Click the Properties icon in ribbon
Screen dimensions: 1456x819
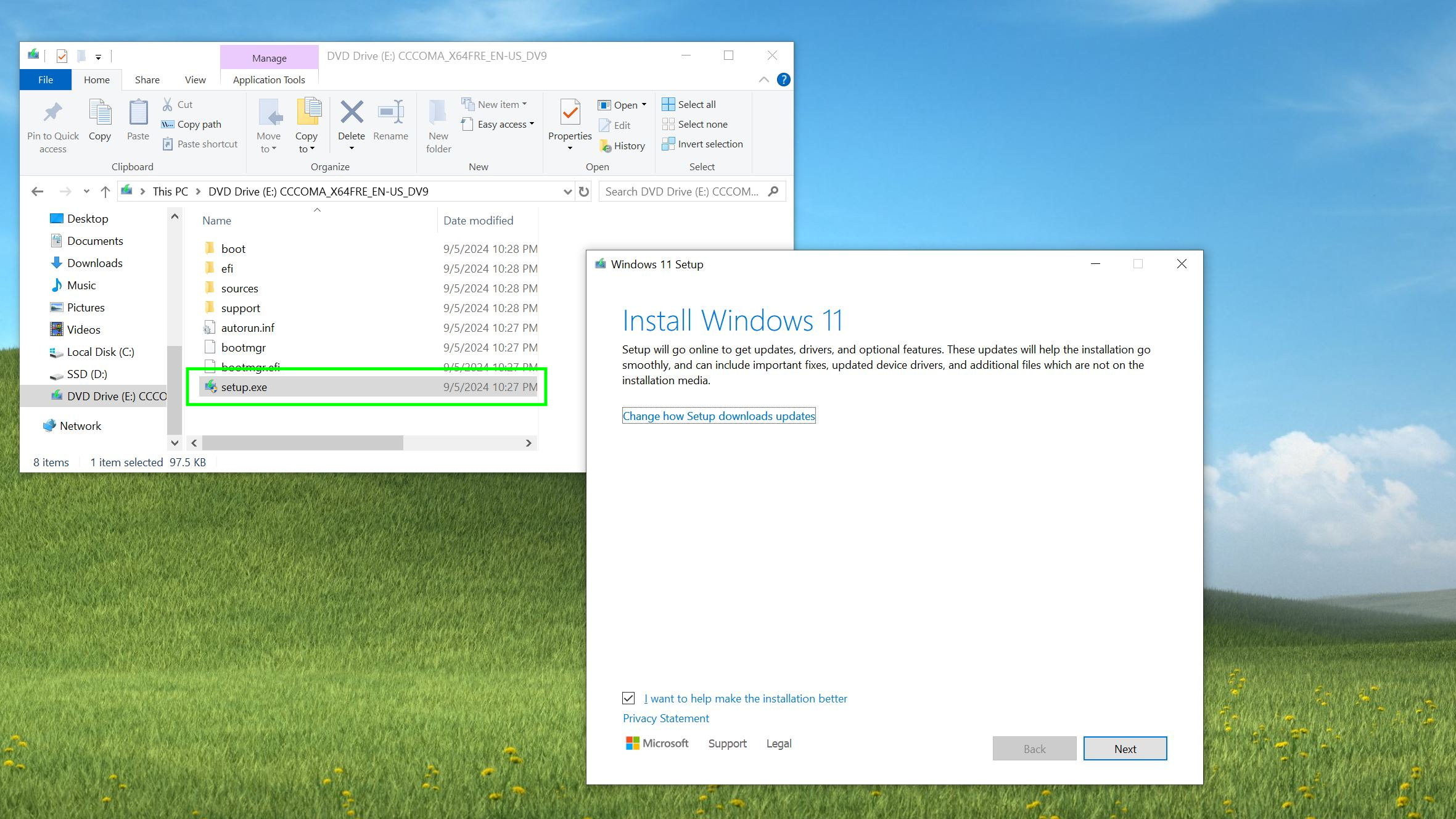point(570,113)
